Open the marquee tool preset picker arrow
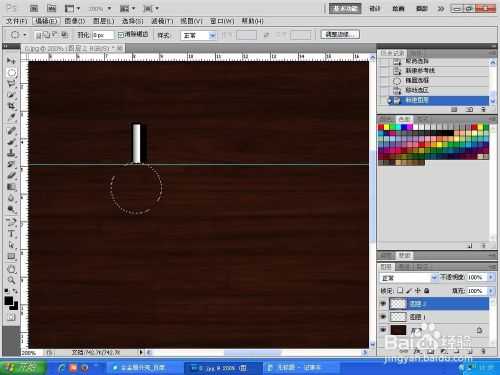Viewport: 500px width, 375px height. [x=25, y=35]
